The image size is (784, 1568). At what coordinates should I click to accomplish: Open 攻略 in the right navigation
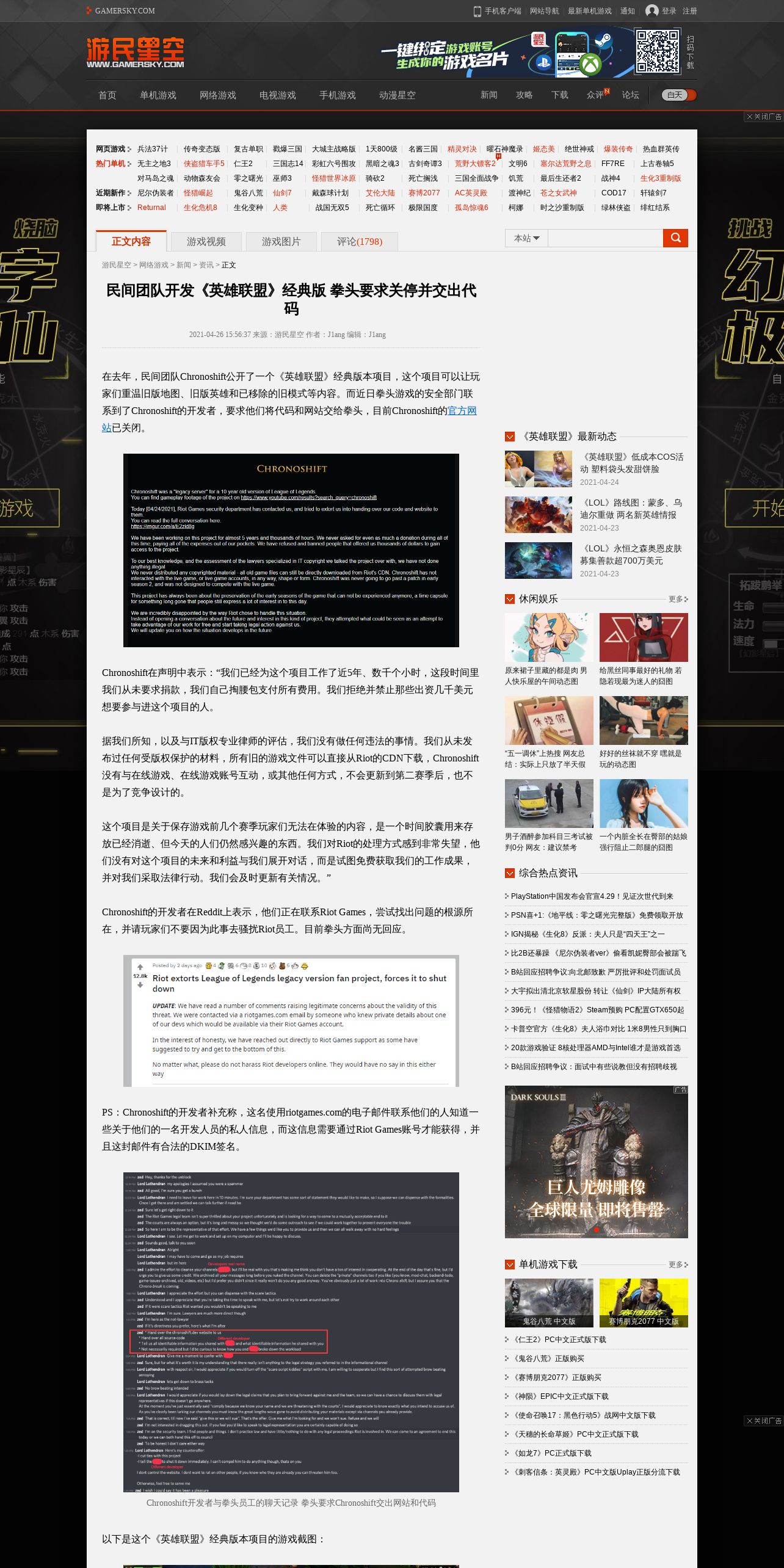(x=524, y=95)
